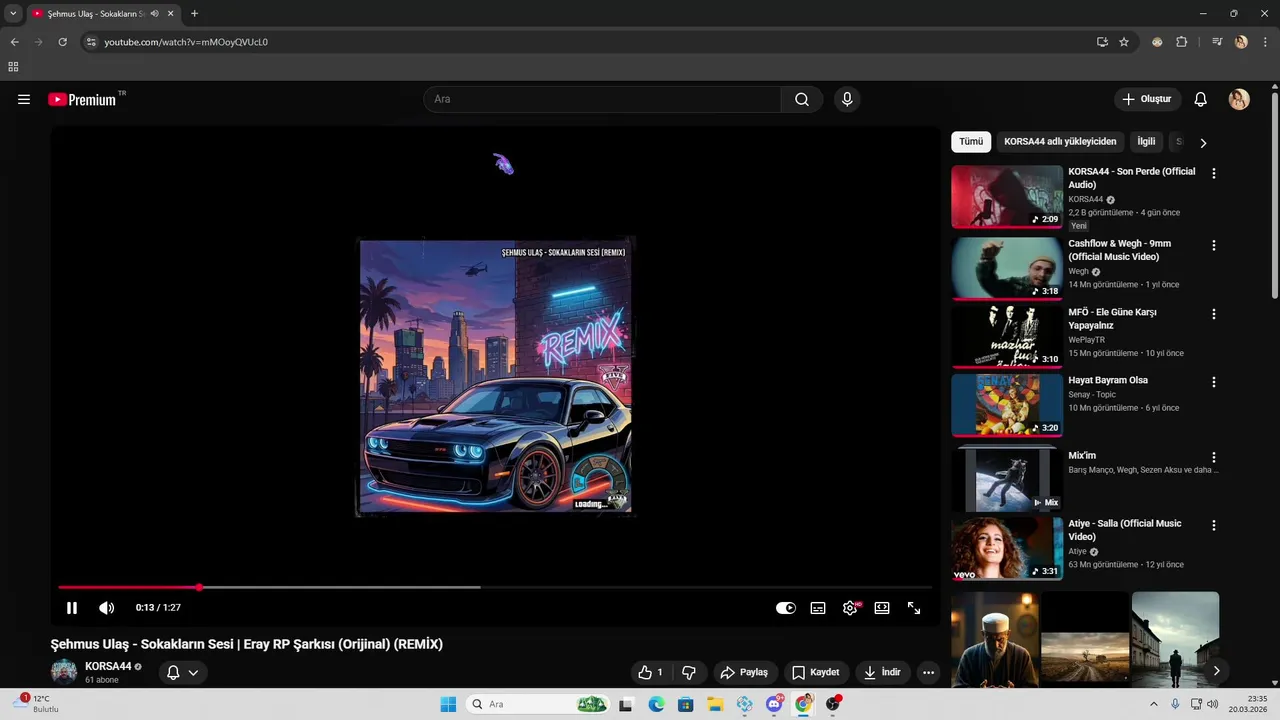Screen dimensions: 1280x720
Task: Select KORSA44 adlı yükleyiciden chip
Action: point(1060,142)
